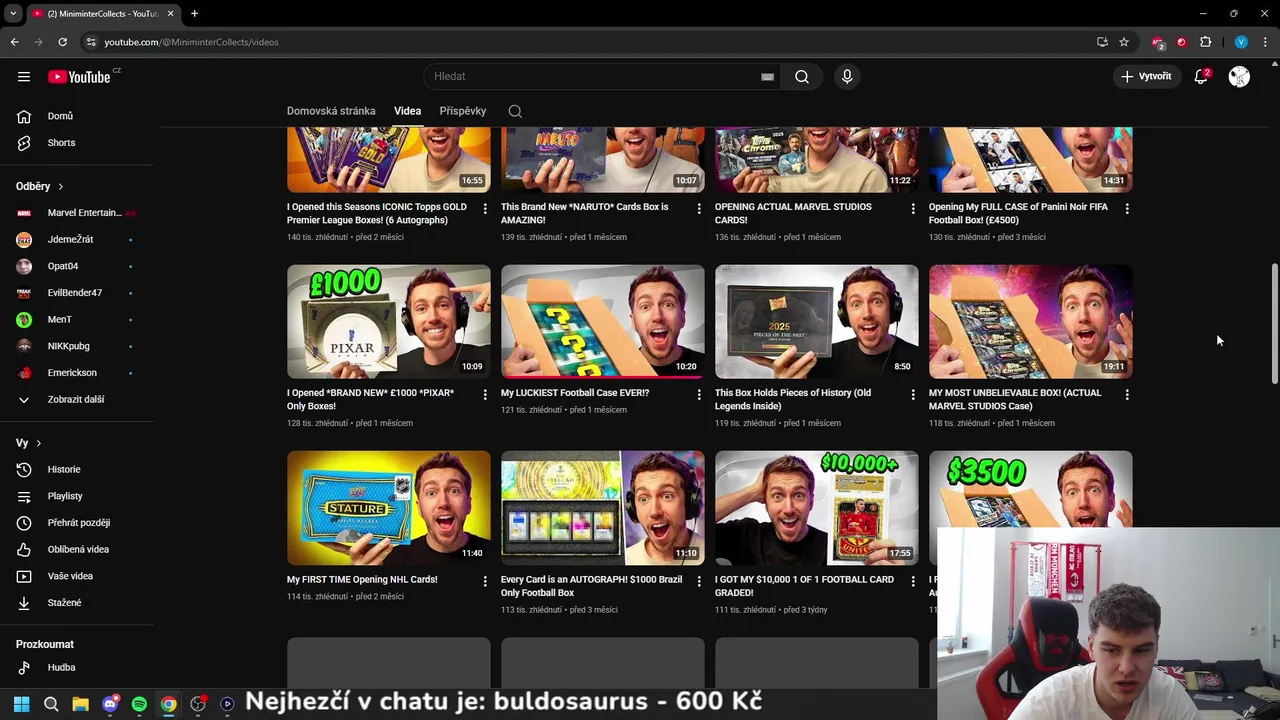Open options for LUCKIEST Football Case video
This screenshot has width=1280, height=720.
(699, 395)
